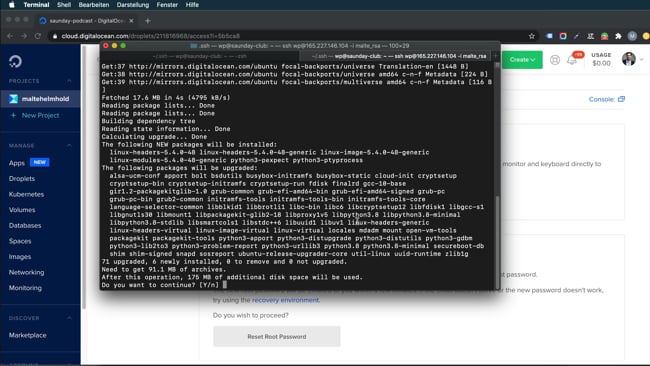Viewport: 650px width, 366px height.
Task: Go forward in the browser
Action: click(x=24, y=36)
